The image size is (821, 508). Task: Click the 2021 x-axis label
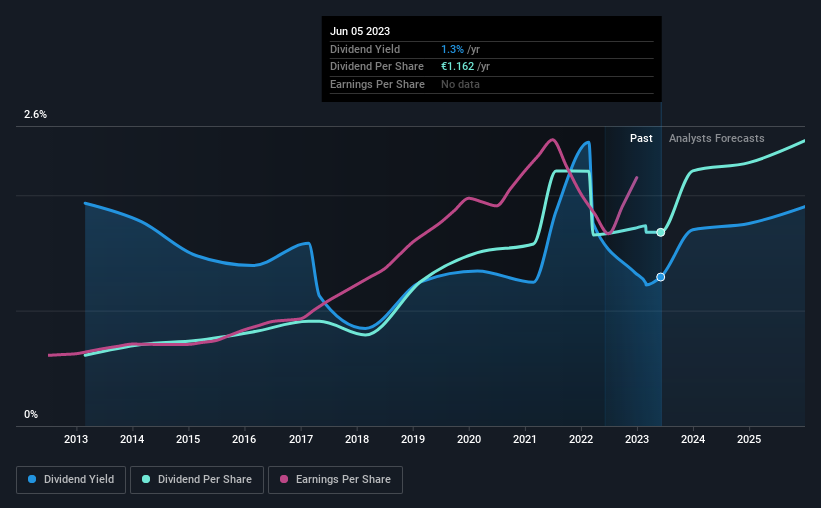pyautogui.click(x=525, y=439)
